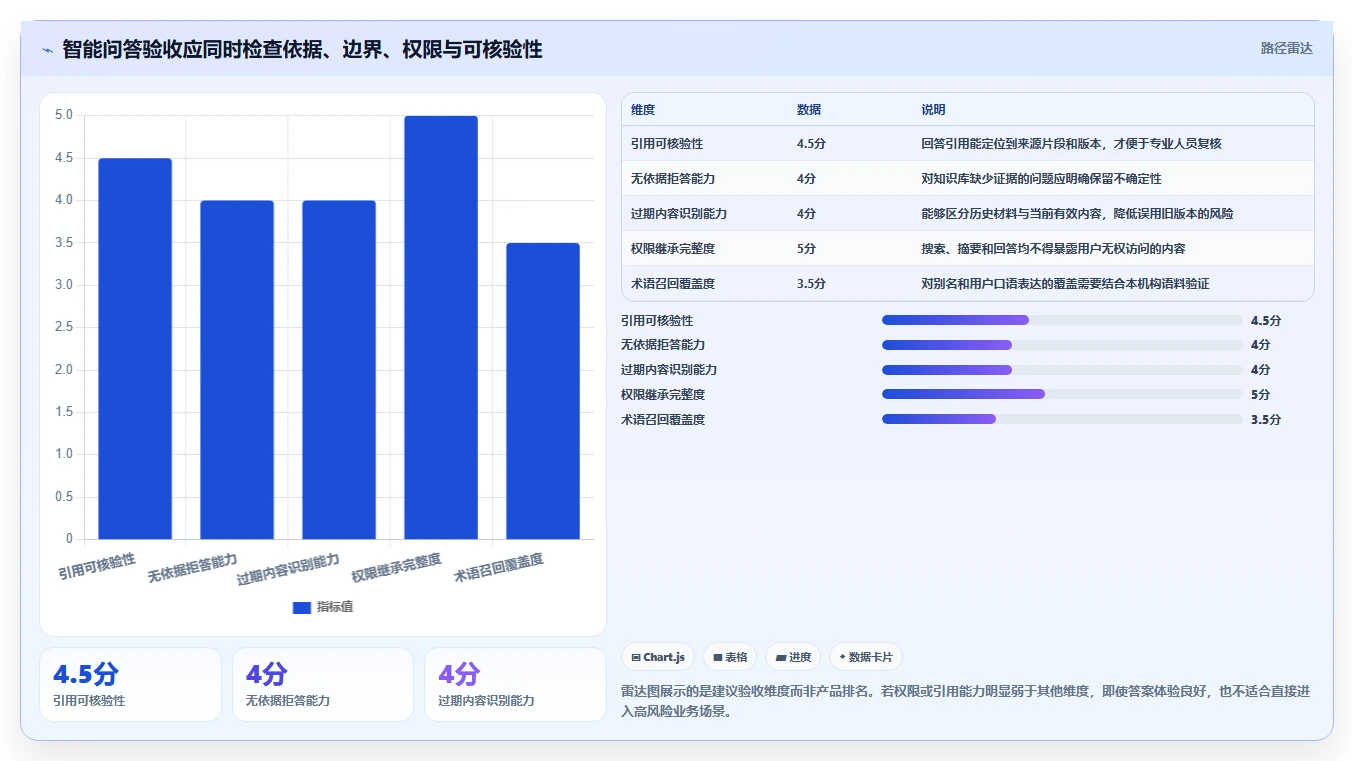Click the chart bar for 无依据拒答能力
The width and height of the screenshot is (1354, 761).
coord(237,370)
